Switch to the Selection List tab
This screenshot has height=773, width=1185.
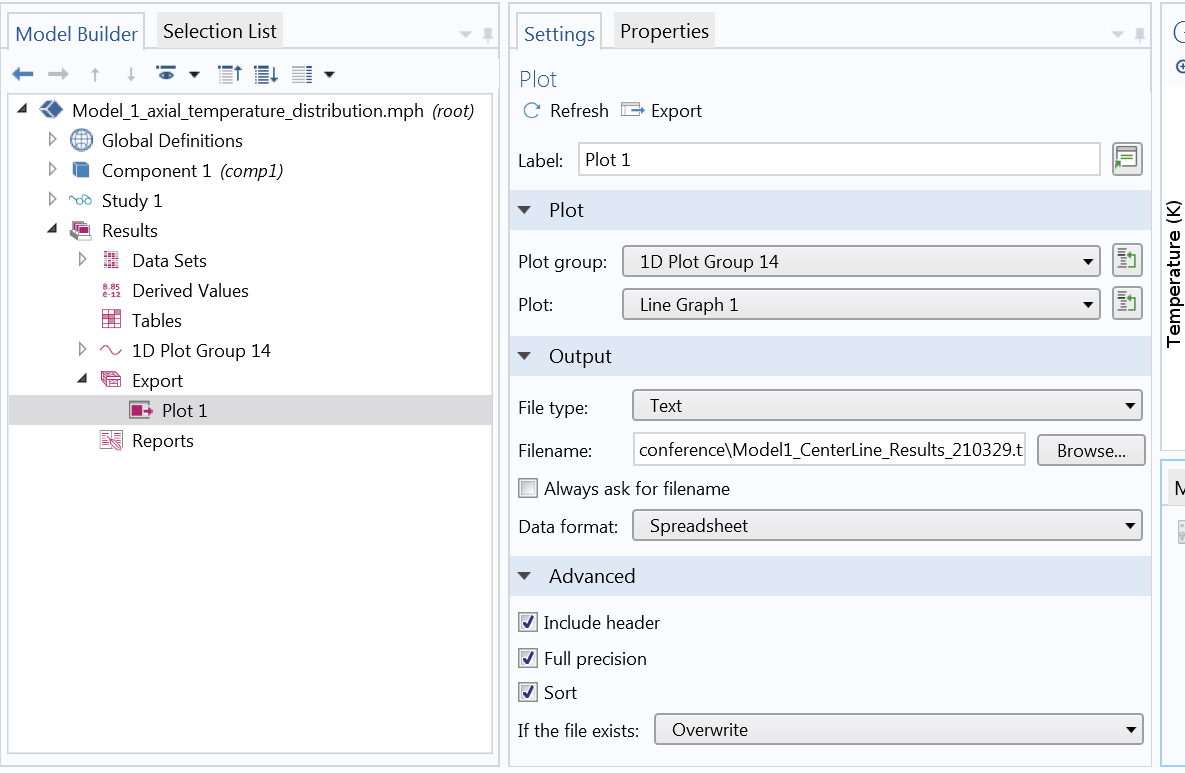click(219, 31)
